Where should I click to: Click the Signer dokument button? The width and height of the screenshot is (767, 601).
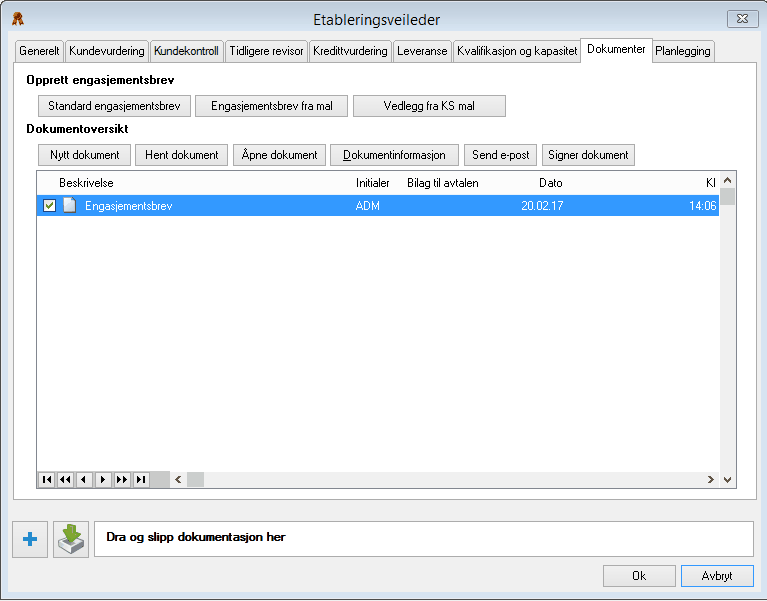pos(588,155)
